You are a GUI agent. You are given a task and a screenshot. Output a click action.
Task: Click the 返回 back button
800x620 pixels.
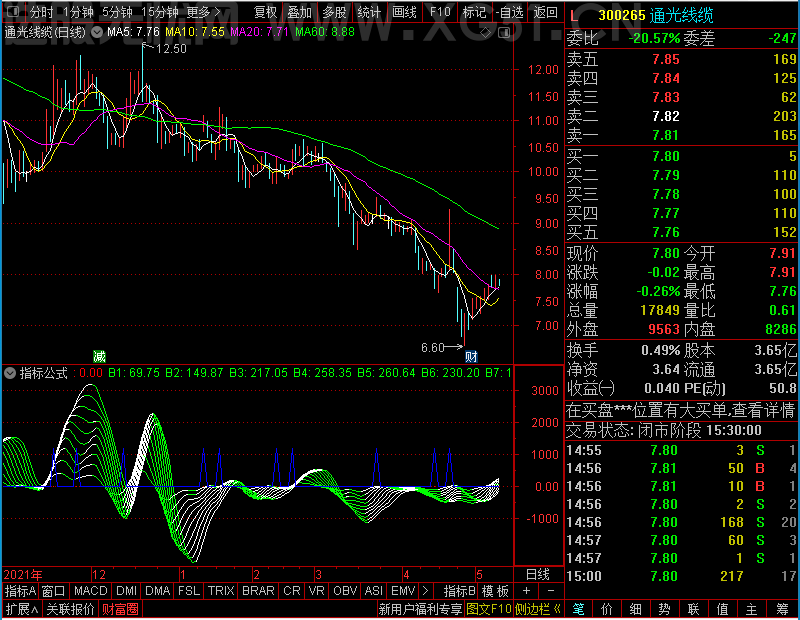(545, 12)
